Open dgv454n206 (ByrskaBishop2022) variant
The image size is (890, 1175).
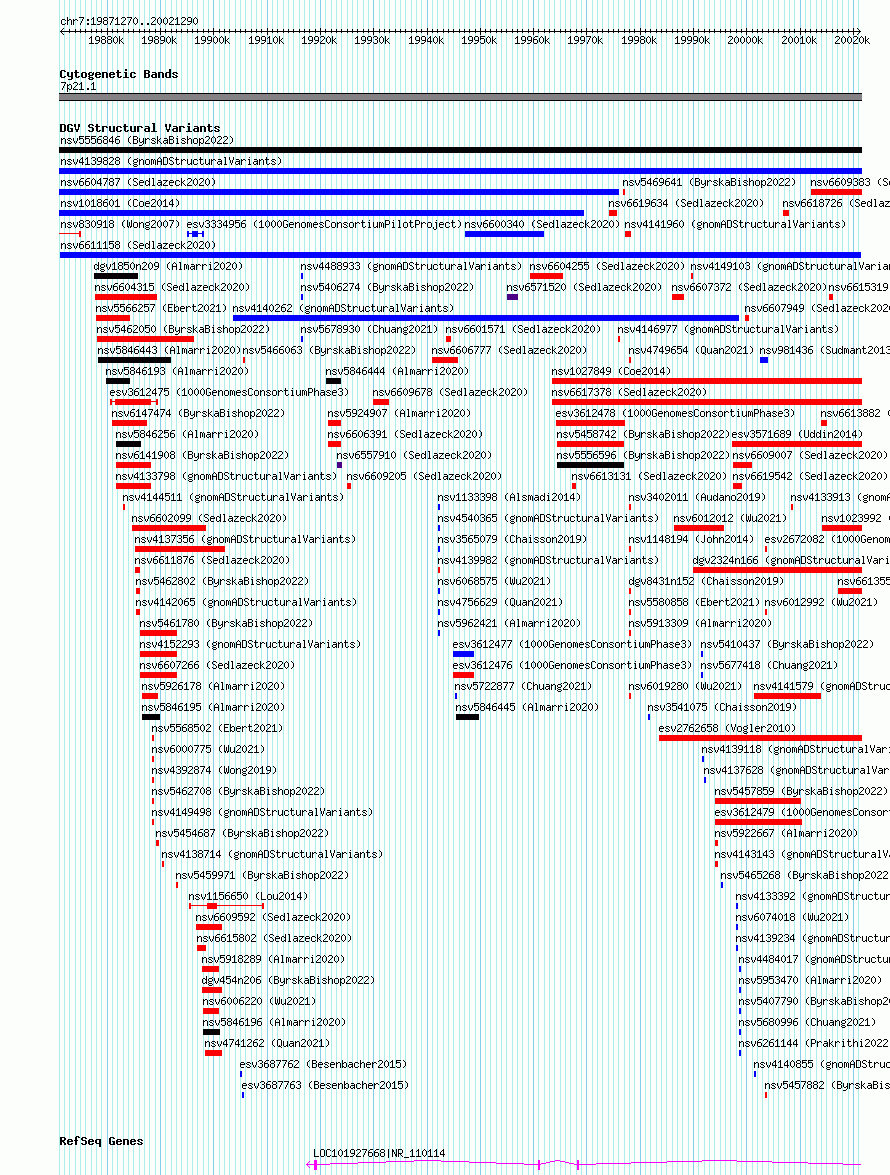[288, 979]
